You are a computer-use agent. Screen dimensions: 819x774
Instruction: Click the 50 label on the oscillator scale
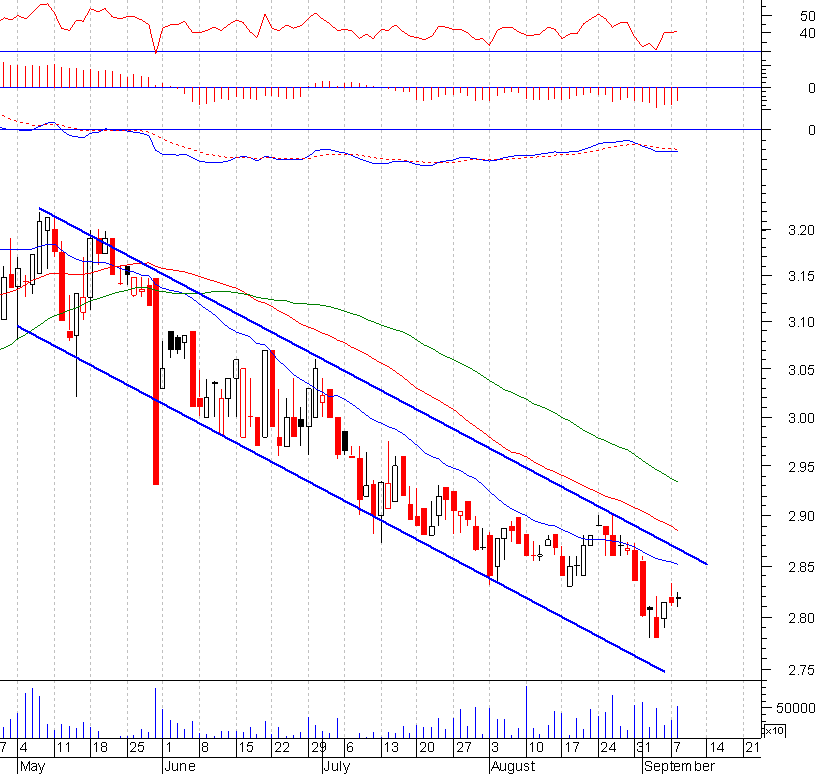[808, 16]
